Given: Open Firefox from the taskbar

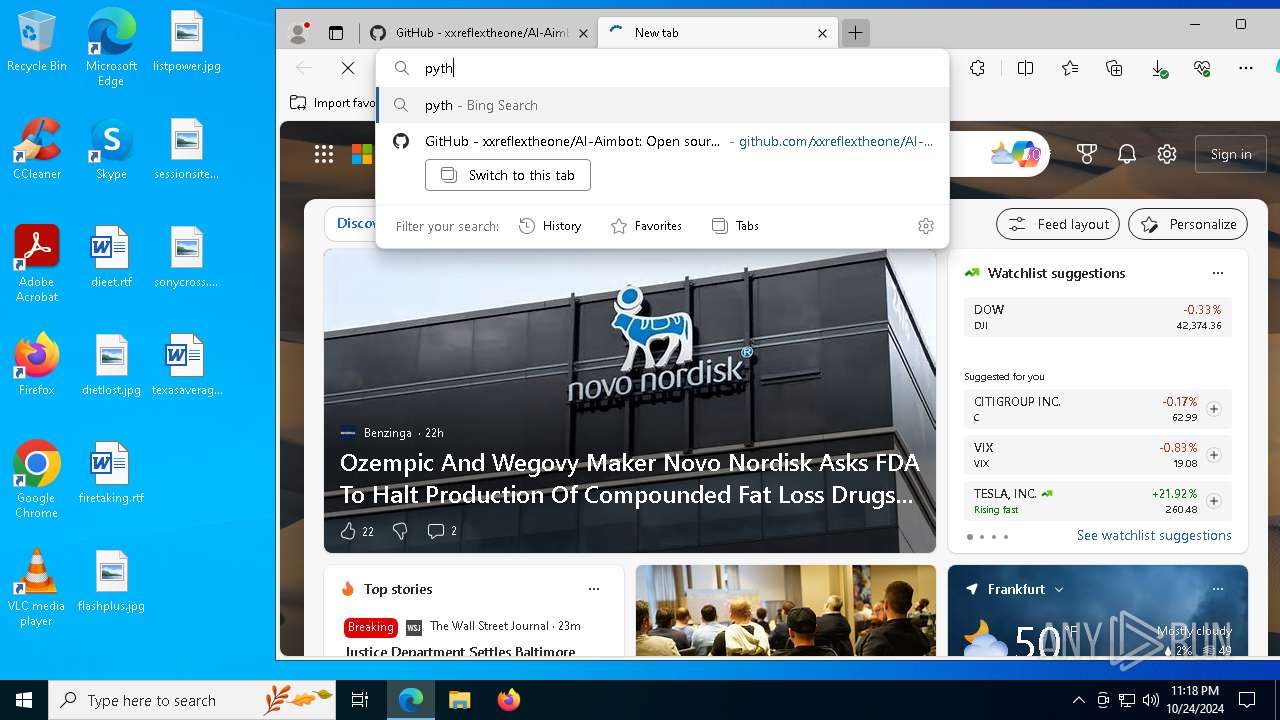Looking at the screenshot, I should [x=508, y=700].
